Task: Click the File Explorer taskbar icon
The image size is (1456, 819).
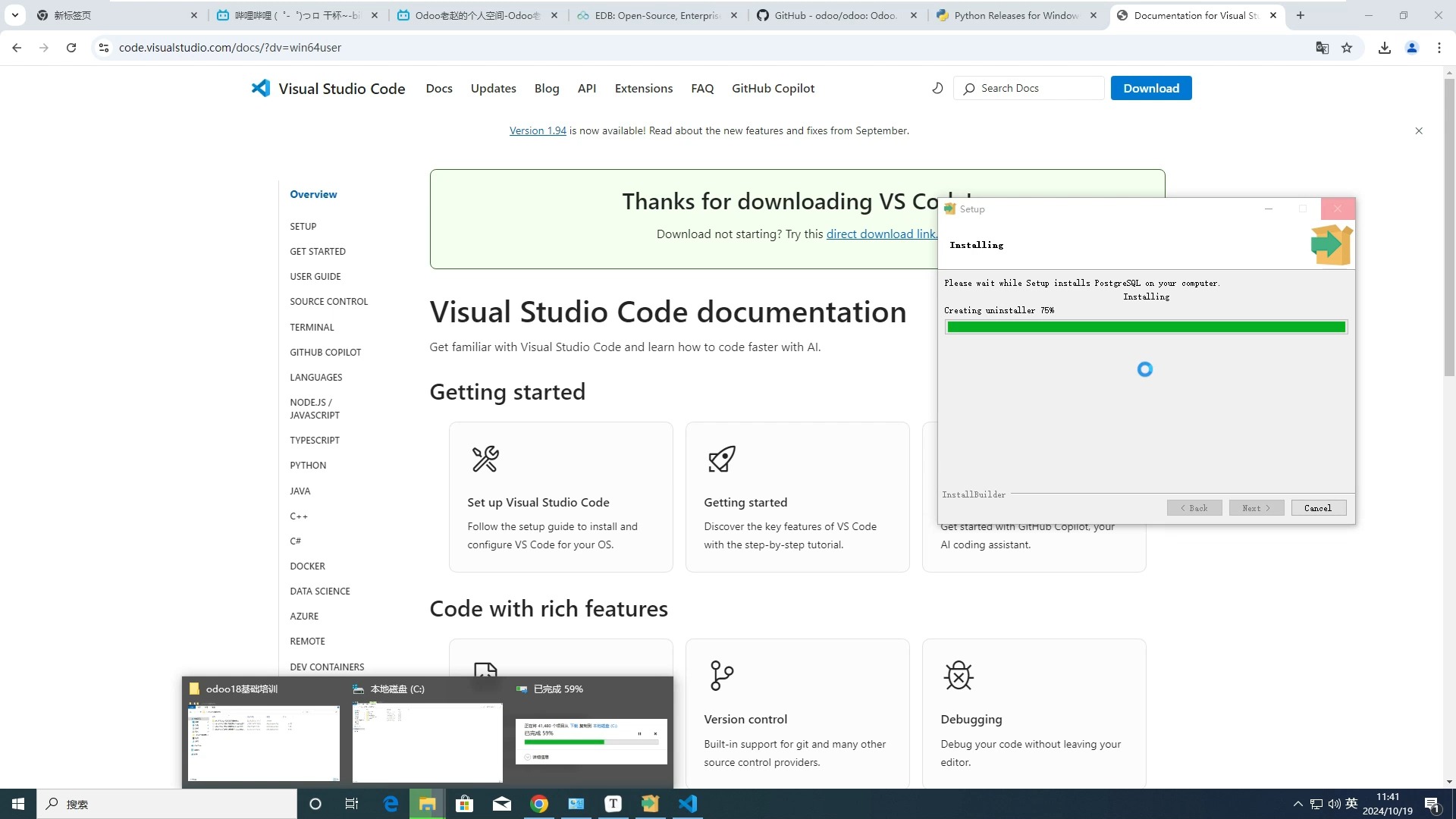Action: 428,804
